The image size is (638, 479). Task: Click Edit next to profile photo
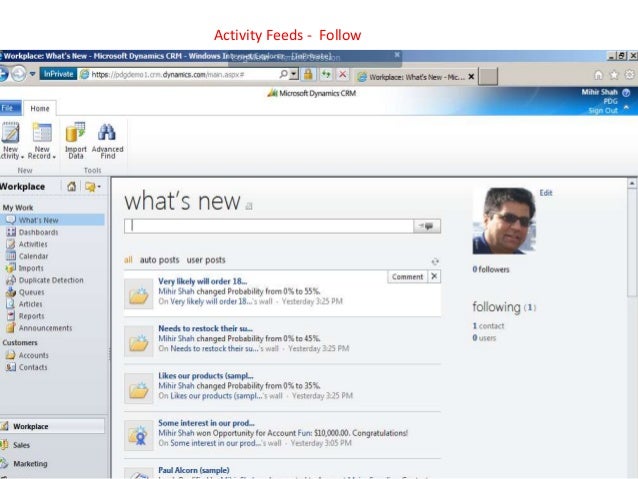[546, 193]
